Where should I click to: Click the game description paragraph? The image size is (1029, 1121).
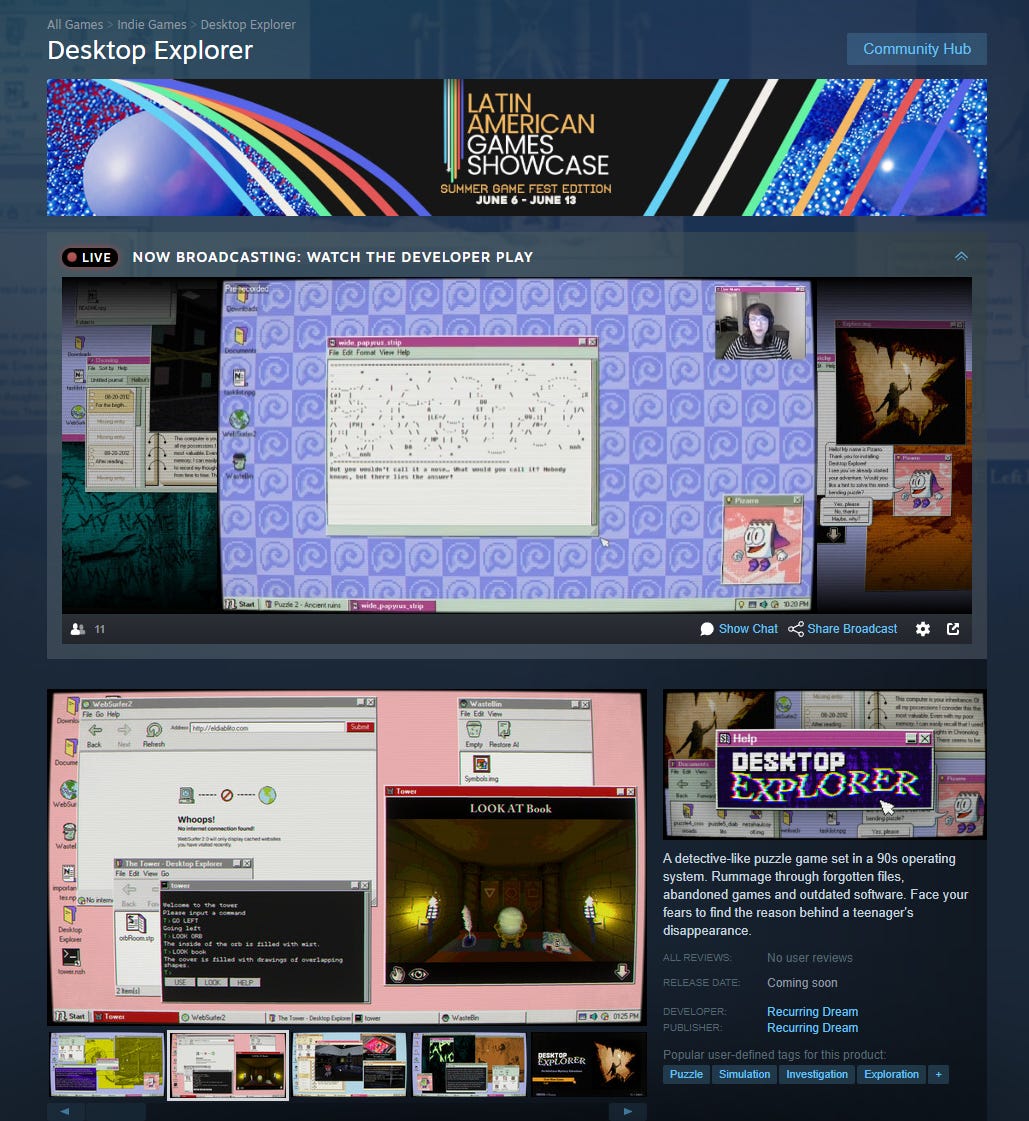(815, 894)
